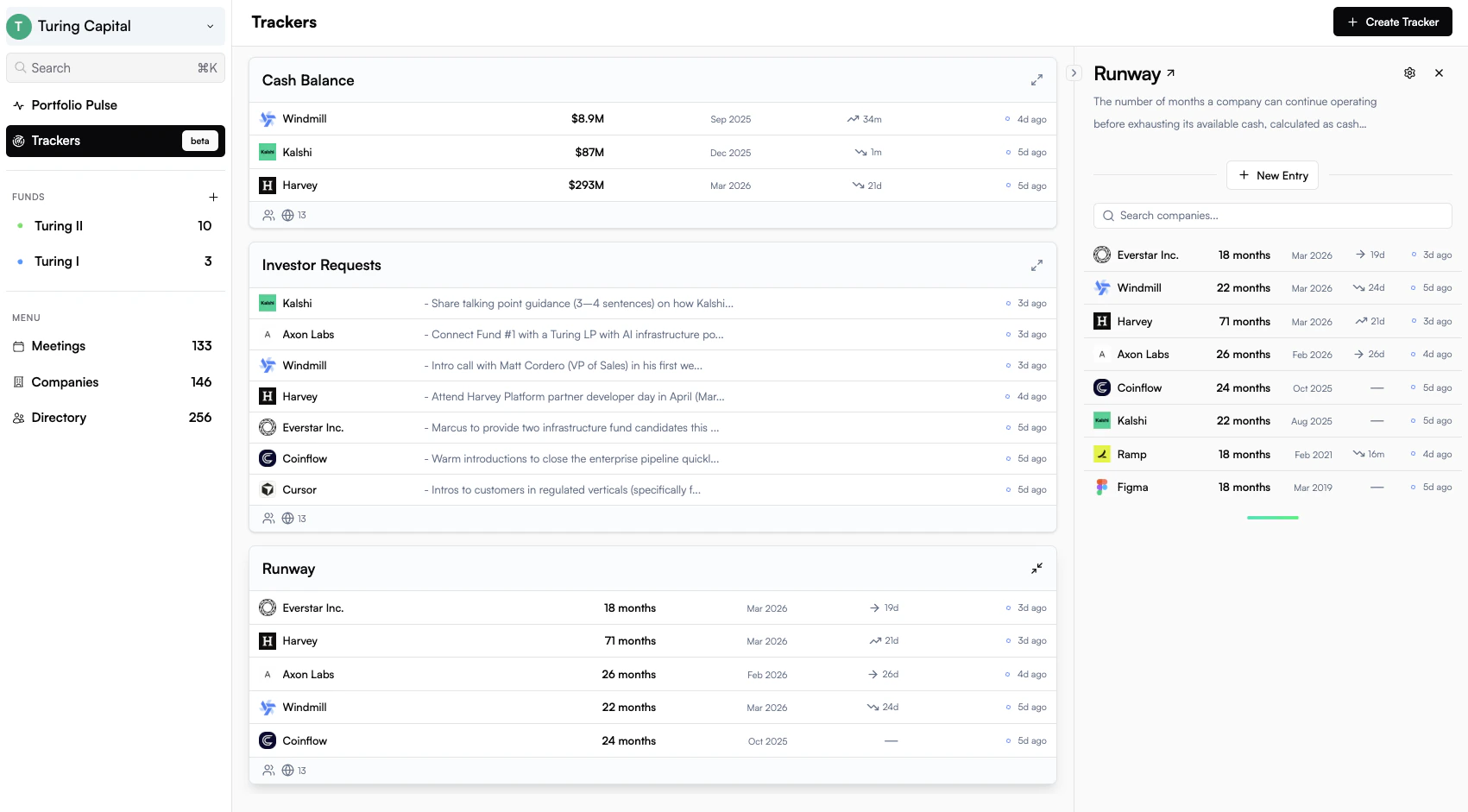This screenshot has height=812, width=1468.
Task: Open Windmill intro call request
Action: point(652,365)
